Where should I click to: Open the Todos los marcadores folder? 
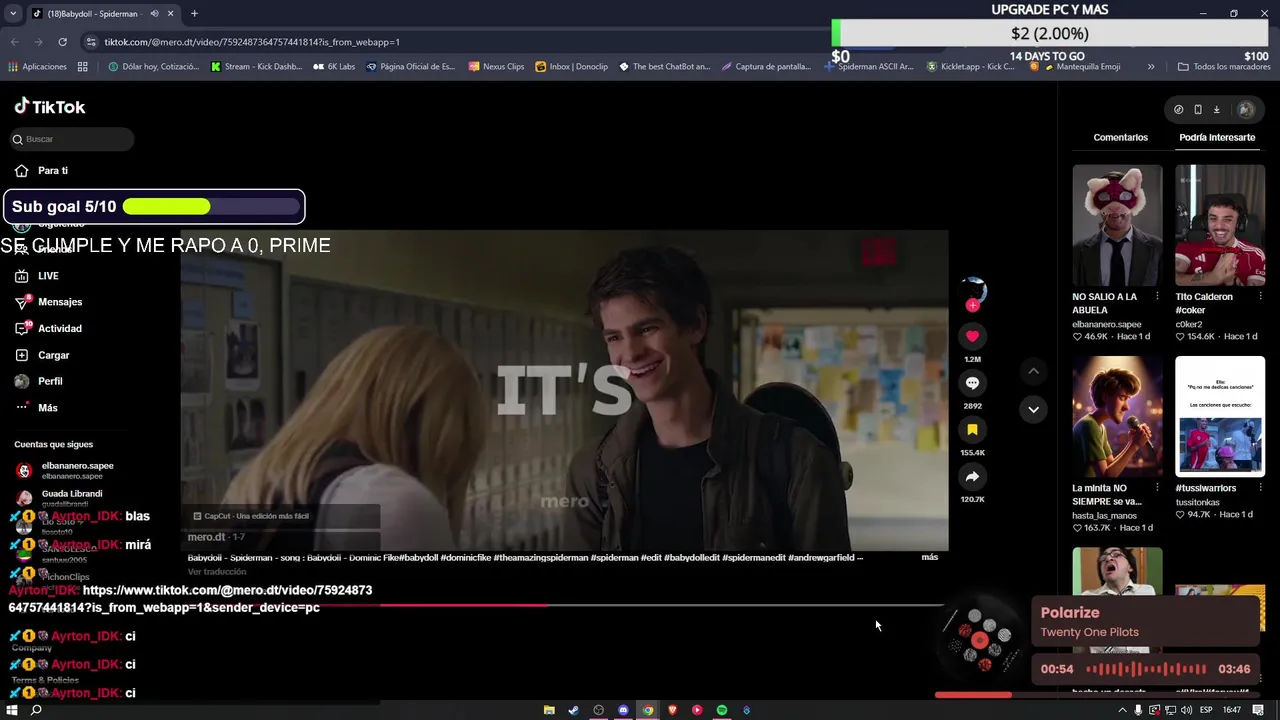click(x=1224, y=67)
